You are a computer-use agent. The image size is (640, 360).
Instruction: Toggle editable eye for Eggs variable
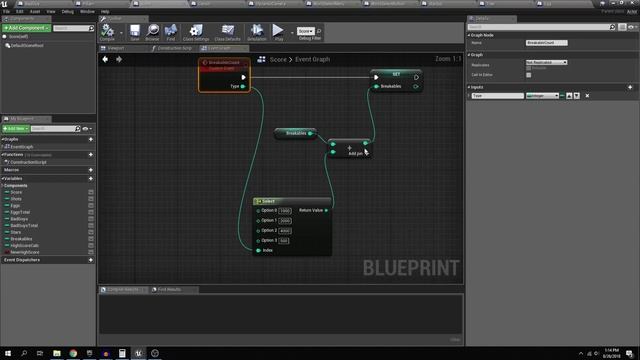(91, 206)
